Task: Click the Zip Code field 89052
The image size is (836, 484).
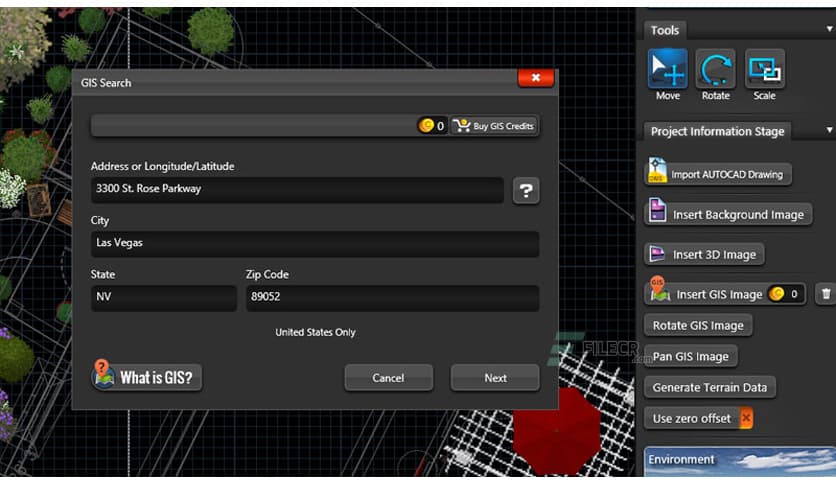Action: [x=392, y=297]
